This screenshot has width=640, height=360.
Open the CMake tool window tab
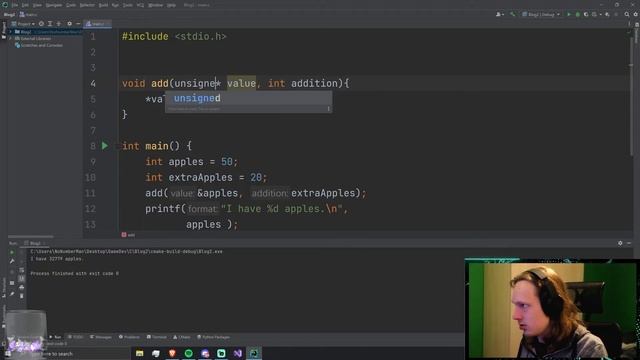(182, 337)
